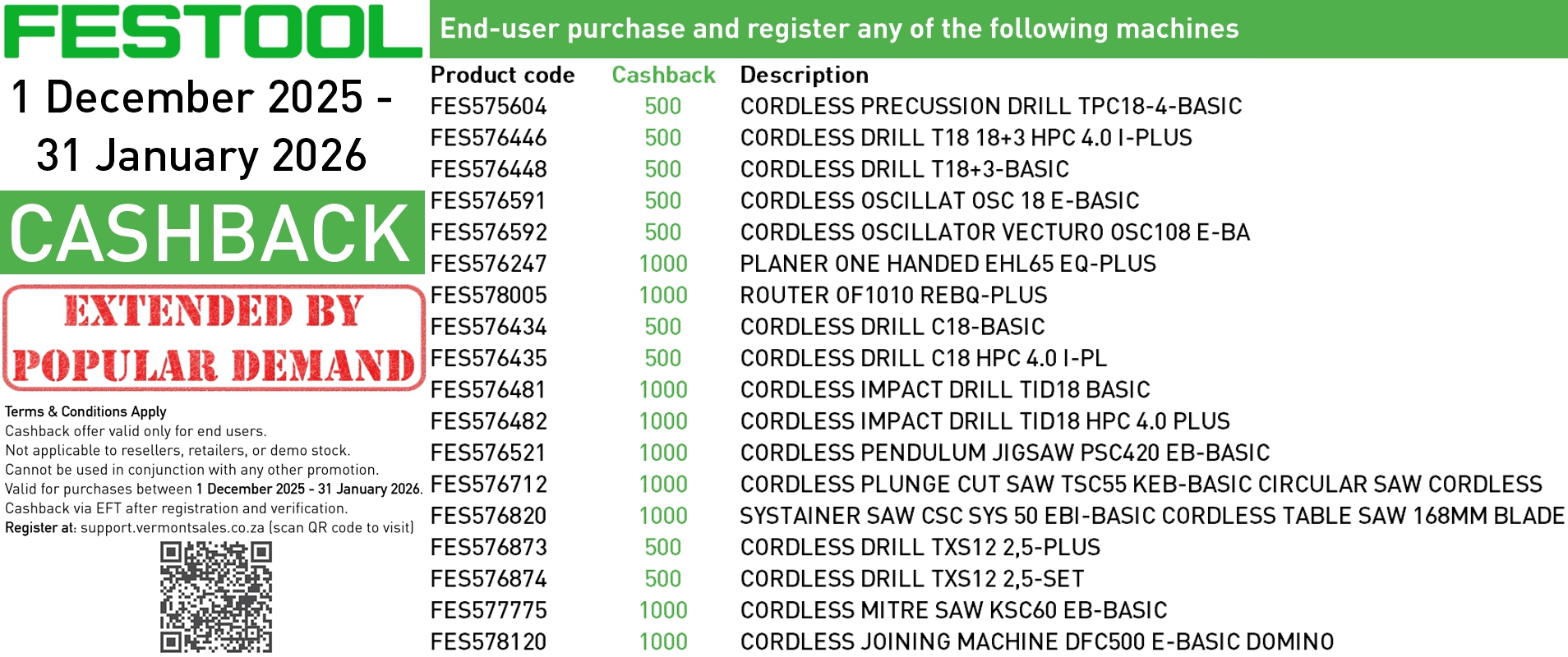The image size is (1568, 657).
Task: Click the green End-user purchase header bar
Action: [x=998, y=29]
